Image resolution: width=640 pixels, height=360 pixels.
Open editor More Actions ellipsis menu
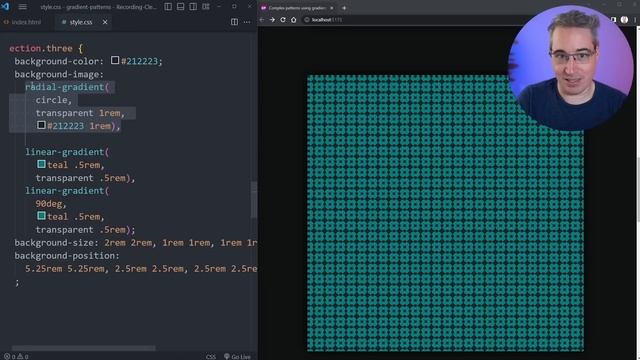247,22
